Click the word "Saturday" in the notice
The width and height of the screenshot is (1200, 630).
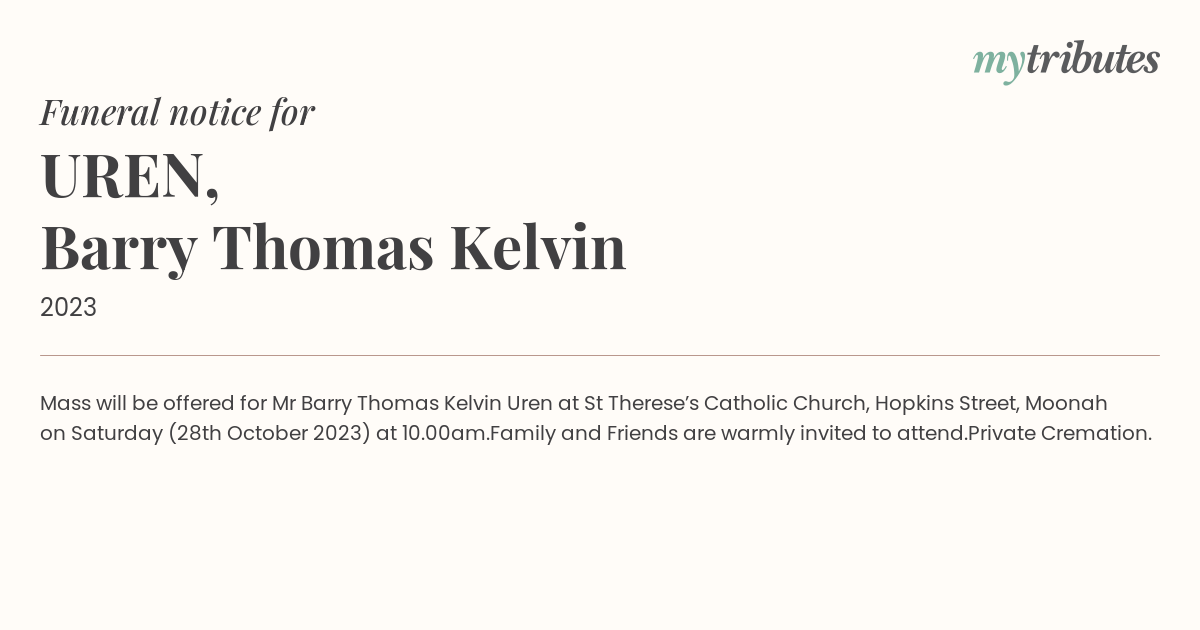[x=116, y=434]
